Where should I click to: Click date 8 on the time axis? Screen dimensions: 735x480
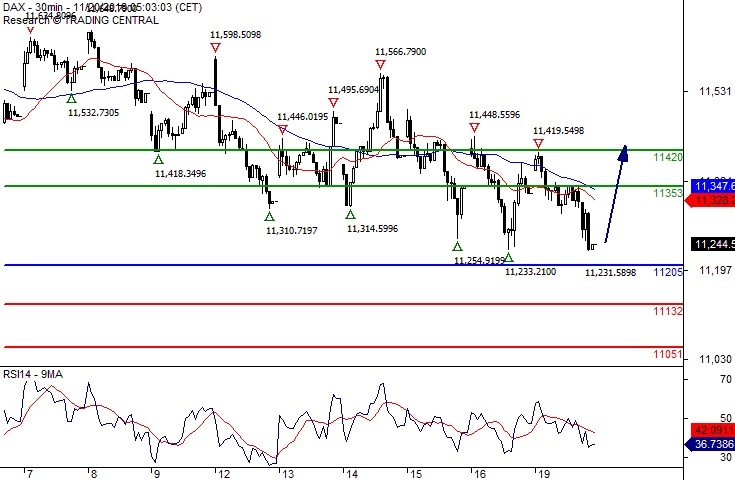coord(94,474)
